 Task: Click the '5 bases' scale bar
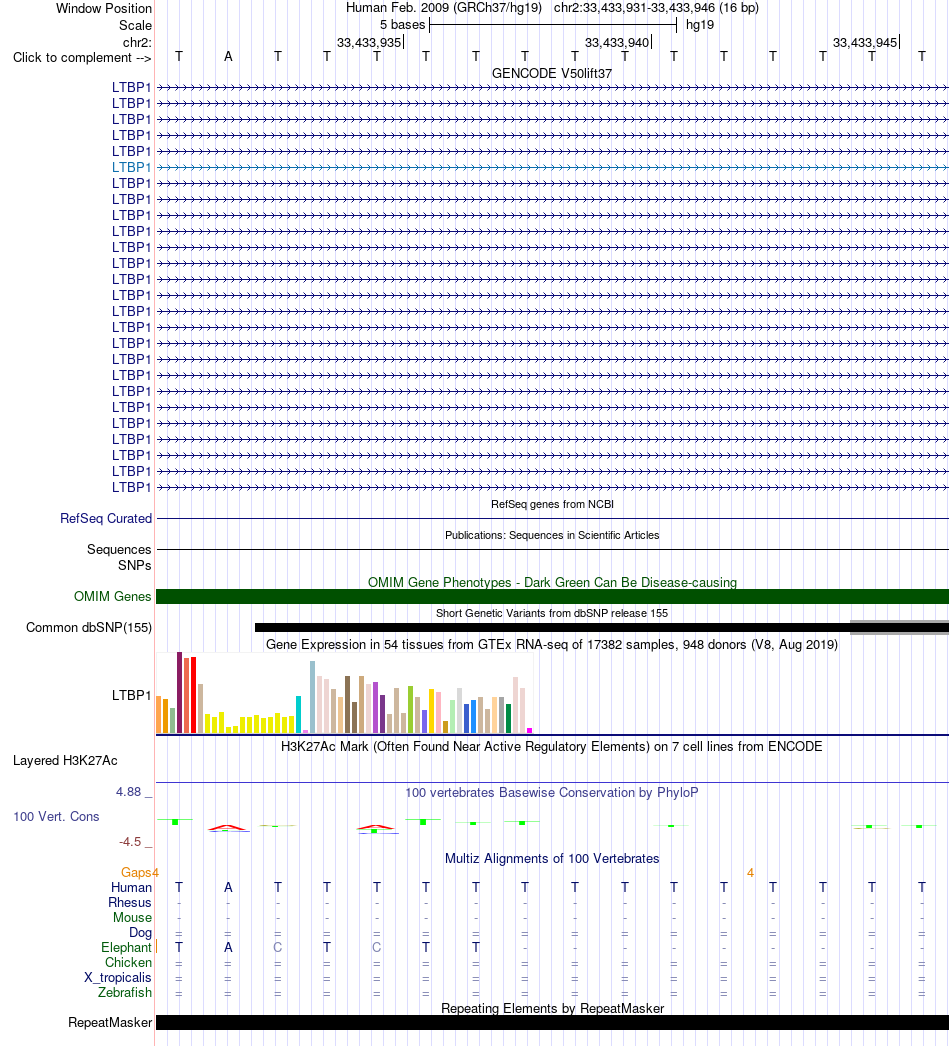[x=553, y=25]
